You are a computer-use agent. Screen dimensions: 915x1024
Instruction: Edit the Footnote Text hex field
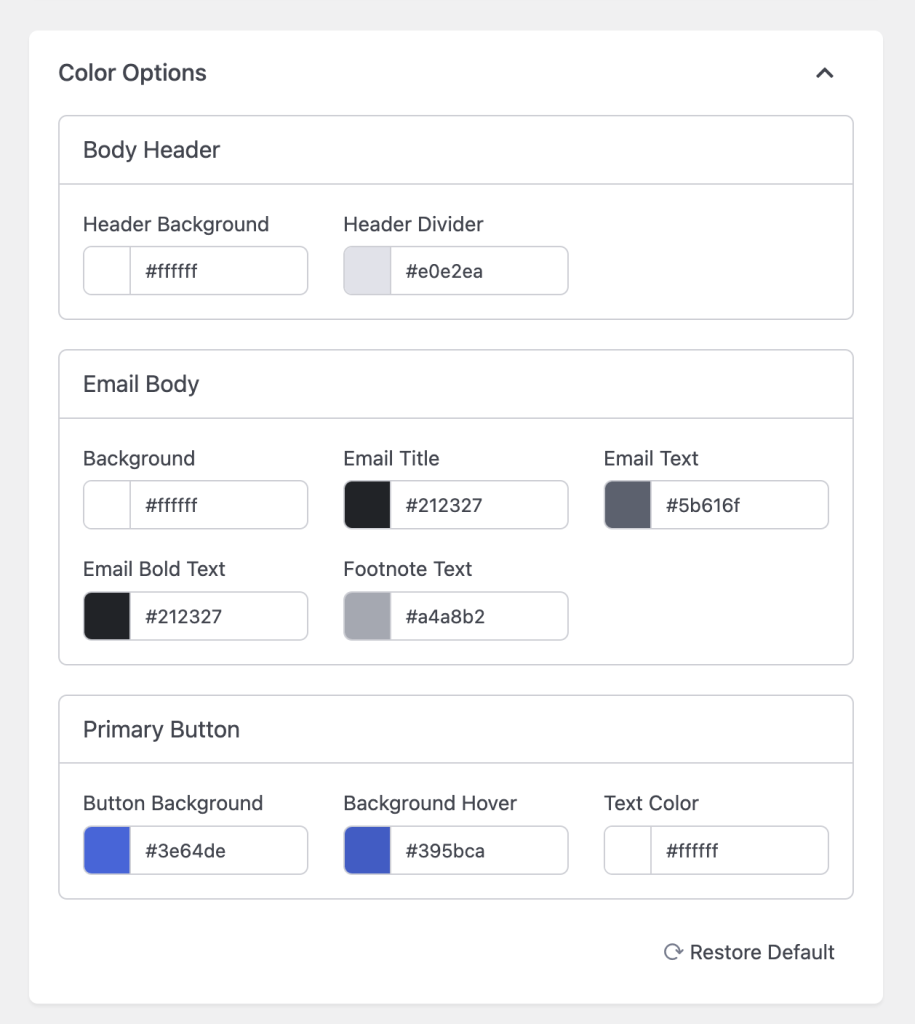pyautogui.click(x=478, y=616)
